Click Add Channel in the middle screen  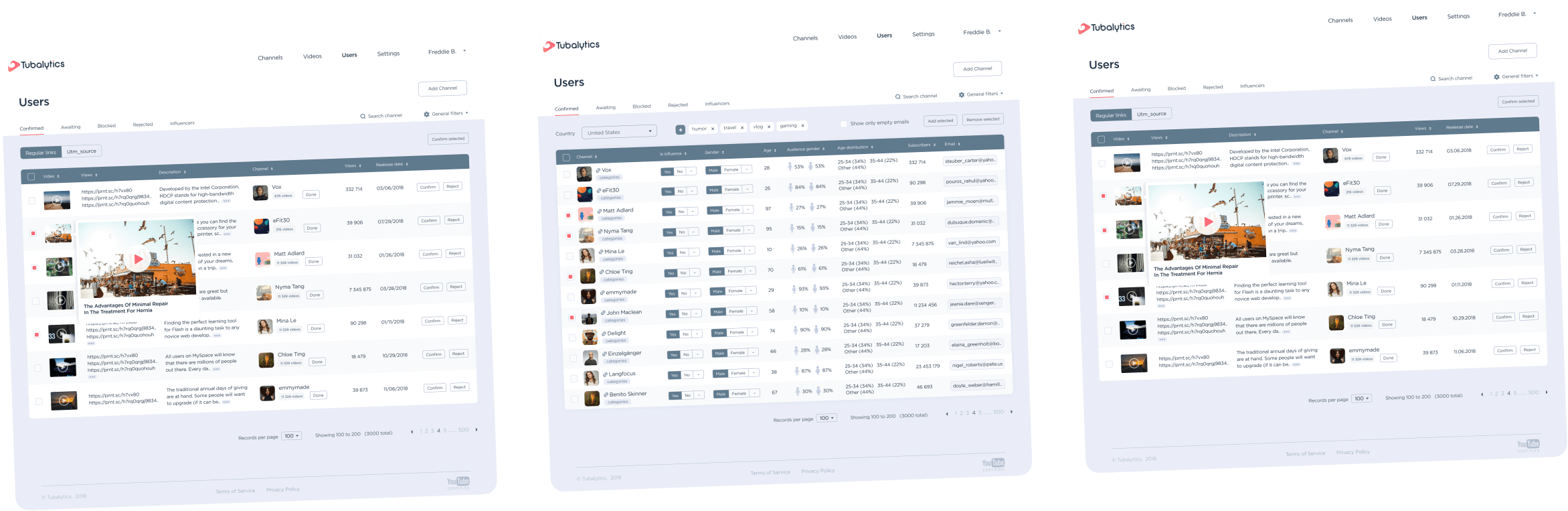click(978, 68)
